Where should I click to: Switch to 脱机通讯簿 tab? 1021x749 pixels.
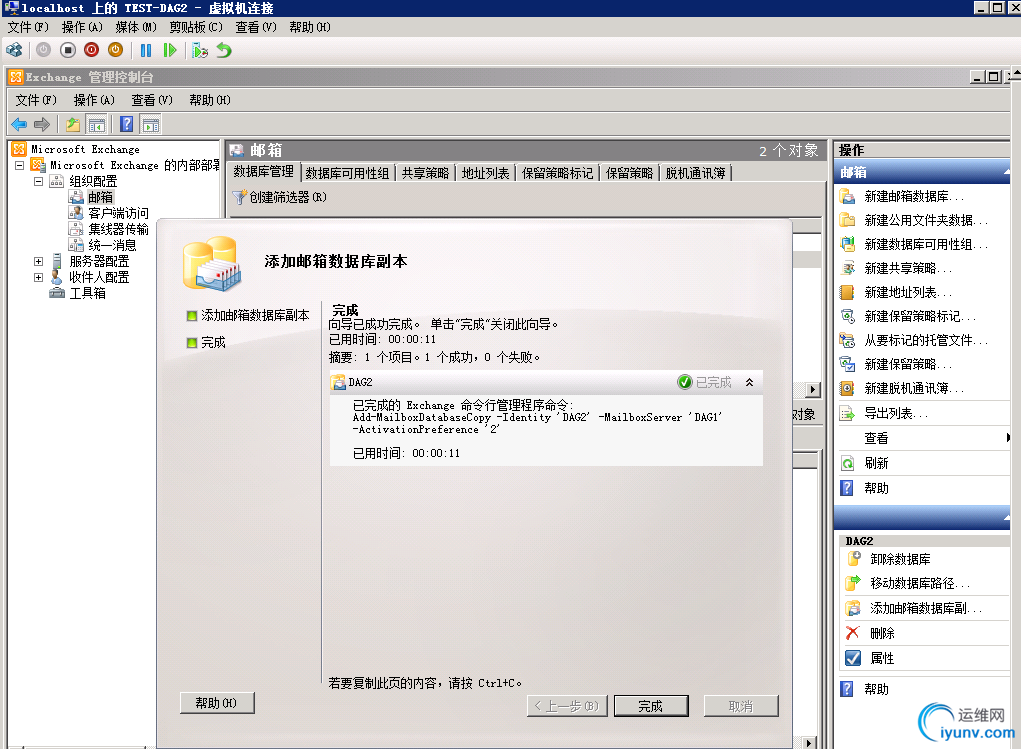pos(695,173)
